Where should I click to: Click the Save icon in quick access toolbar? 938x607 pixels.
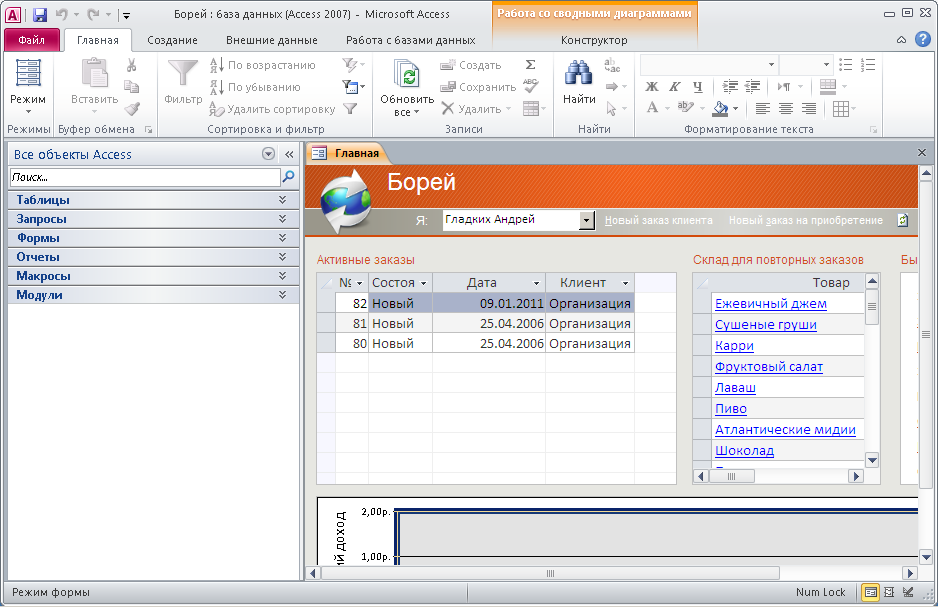click(x=39, y=14)
